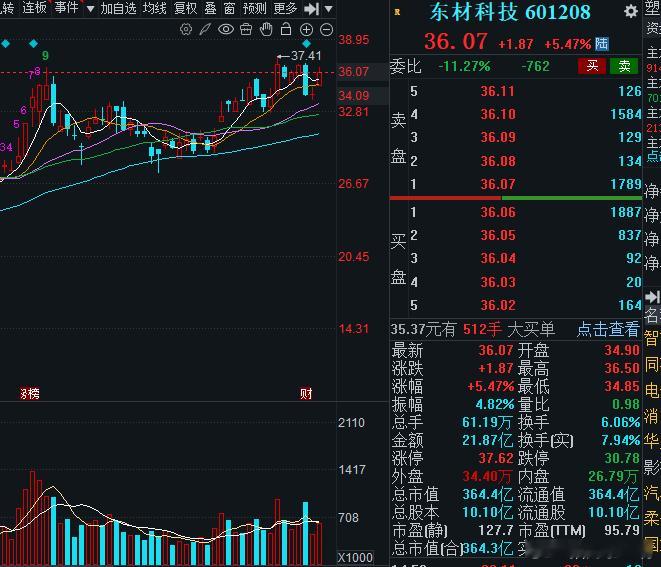Click the 最高 value 36.50
This screenshot has height=567, width=661.
(622, 368)
